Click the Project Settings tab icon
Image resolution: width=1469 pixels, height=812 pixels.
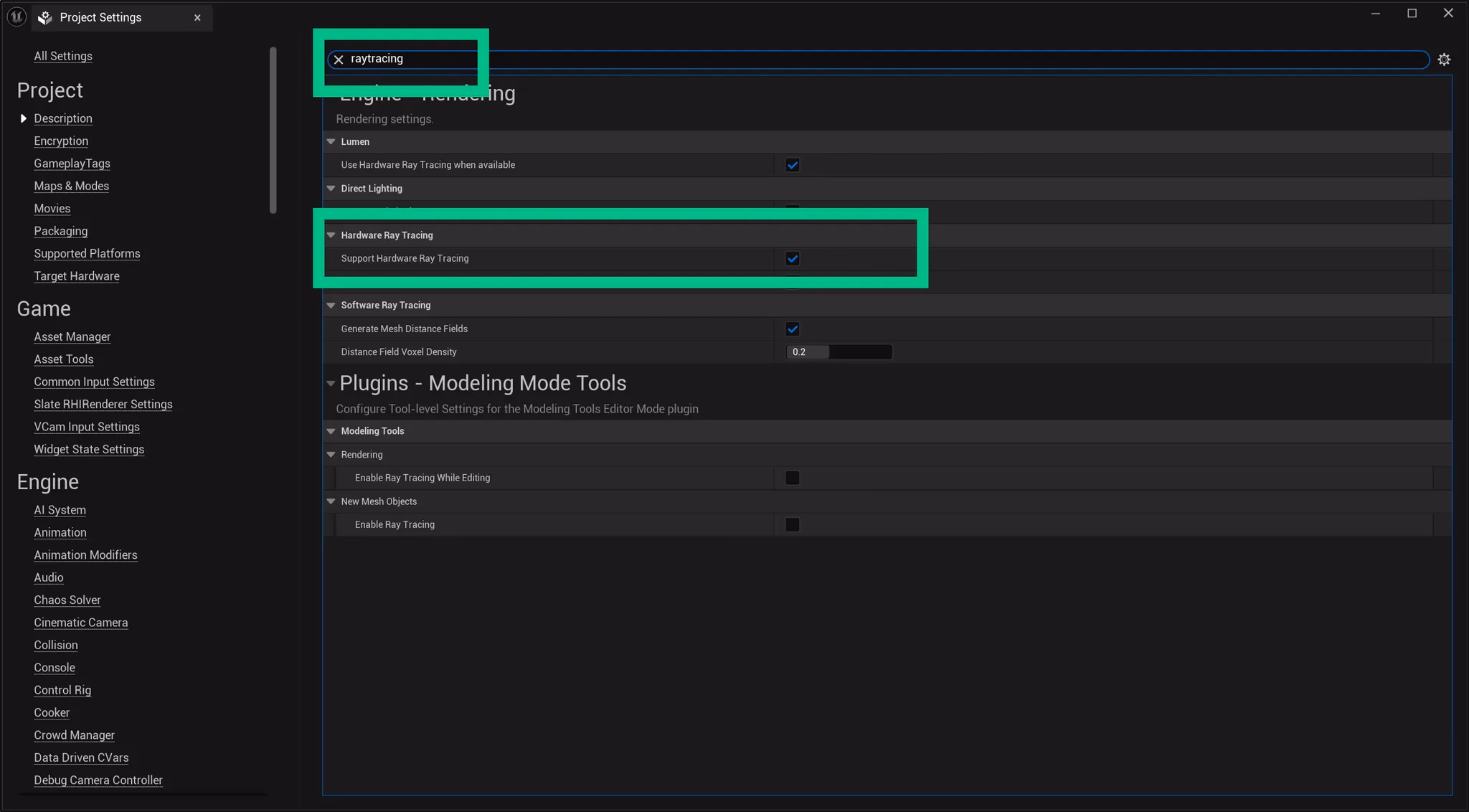pos(44,17)
